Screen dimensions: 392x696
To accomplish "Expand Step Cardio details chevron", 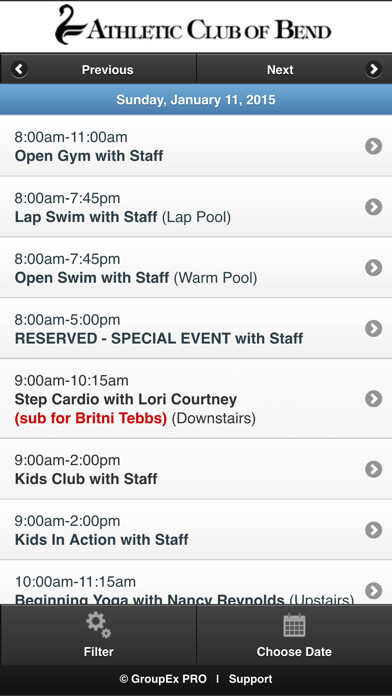I will tap(373, 399).
